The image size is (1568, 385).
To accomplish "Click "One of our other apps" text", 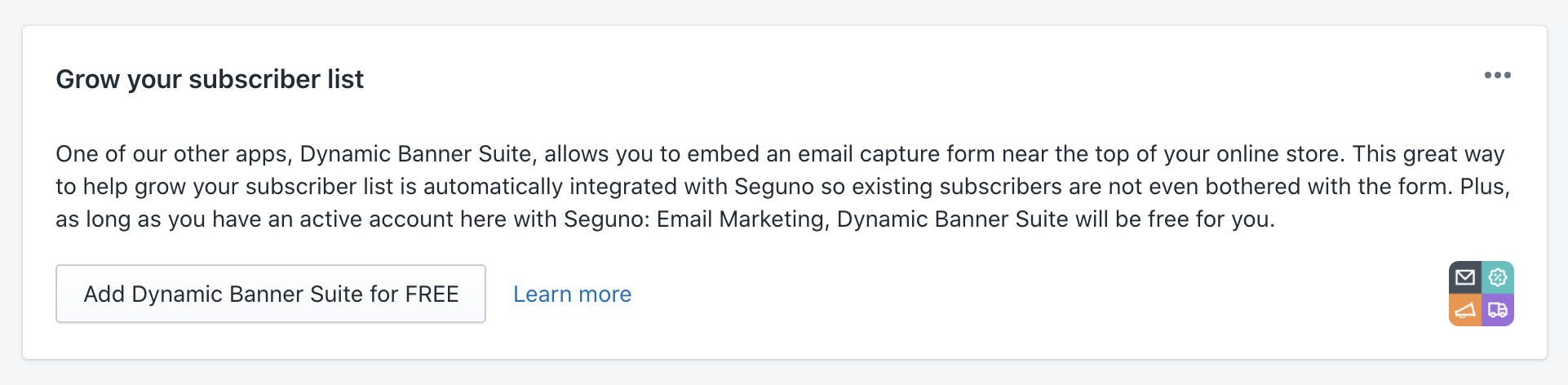I will point(171,154).
